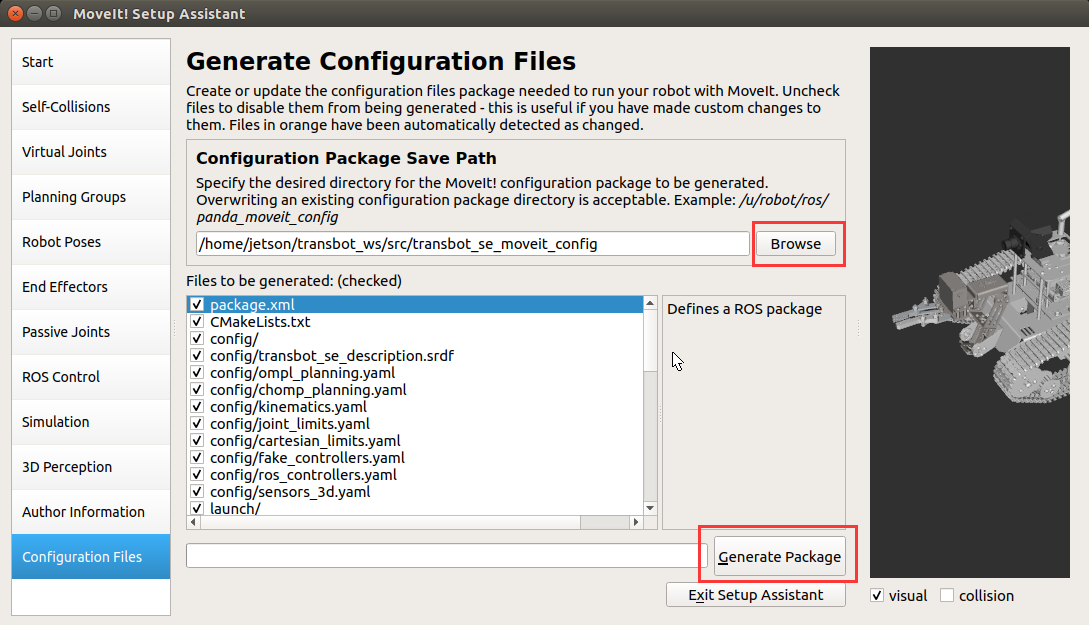Select the Configuration Files step
Screen dimensions: 1089x625
(x=91, y=557)
